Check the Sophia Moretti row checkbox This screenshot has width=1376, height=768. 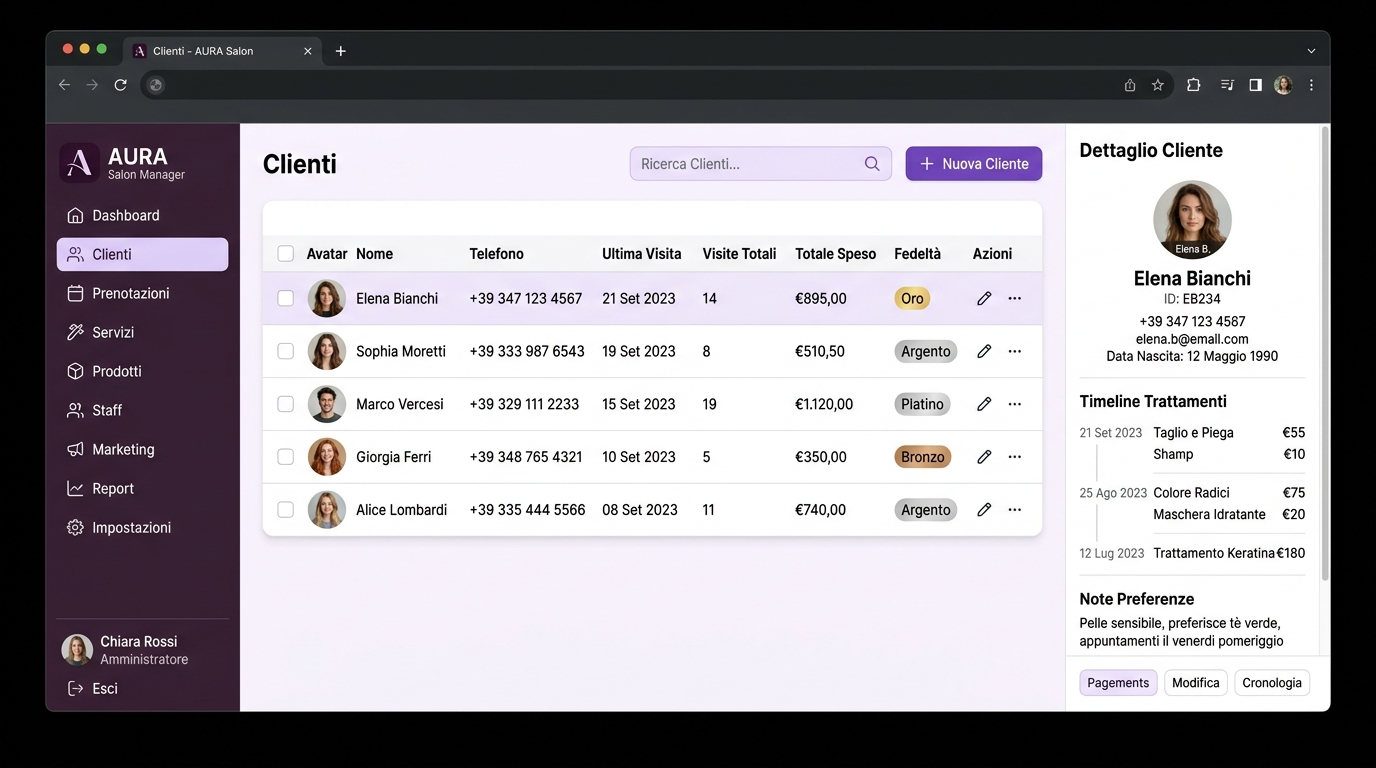pos(285,351)
